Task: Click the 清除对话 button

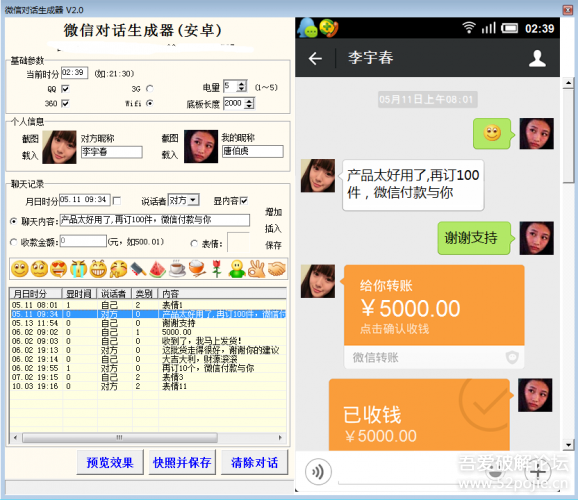Action: pyautogui.click(x=254, y=462)
